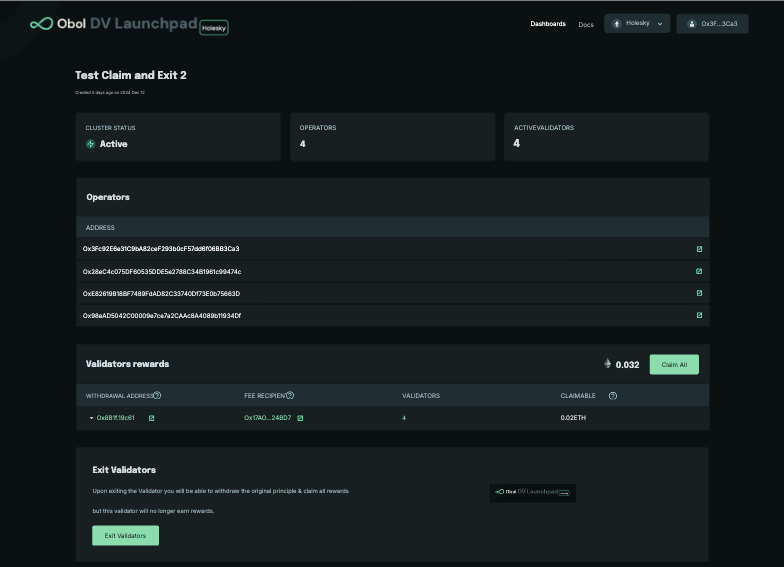Open Docs in top navigation
Screen dimensions: 784x567
coord(586,24)
